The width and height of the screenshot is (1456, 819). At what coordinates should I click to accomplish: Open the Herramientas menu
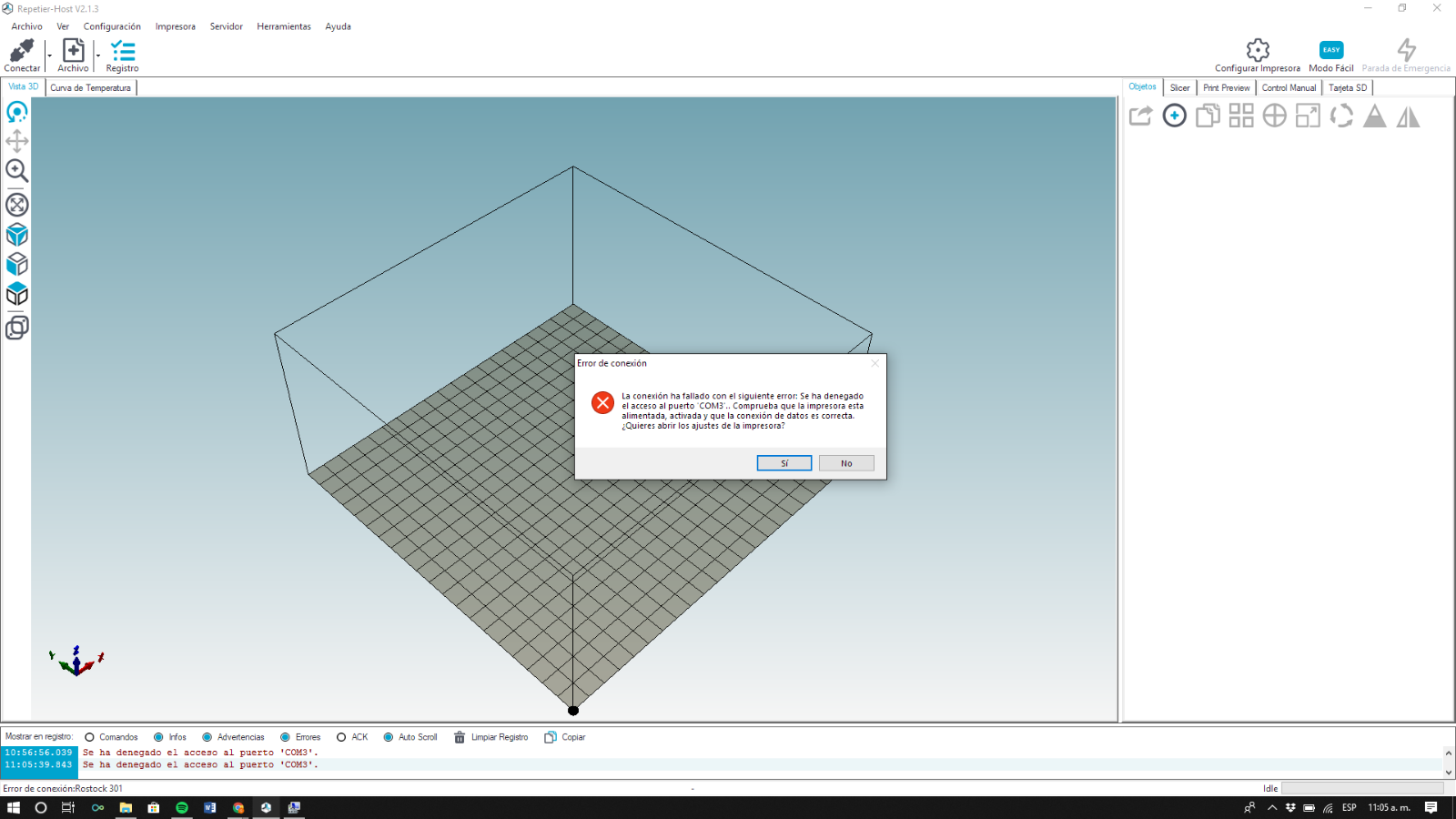283,26
